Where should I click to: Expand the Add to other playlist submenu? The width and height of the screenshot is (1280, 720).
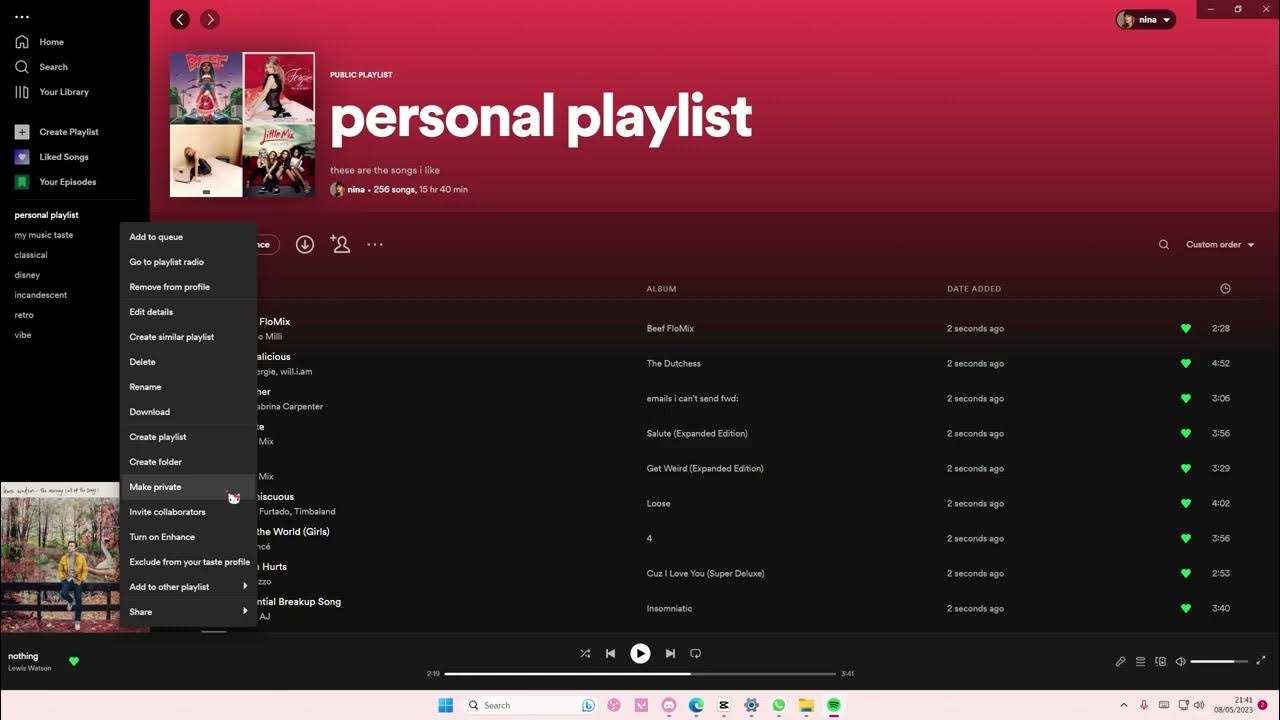188,587
